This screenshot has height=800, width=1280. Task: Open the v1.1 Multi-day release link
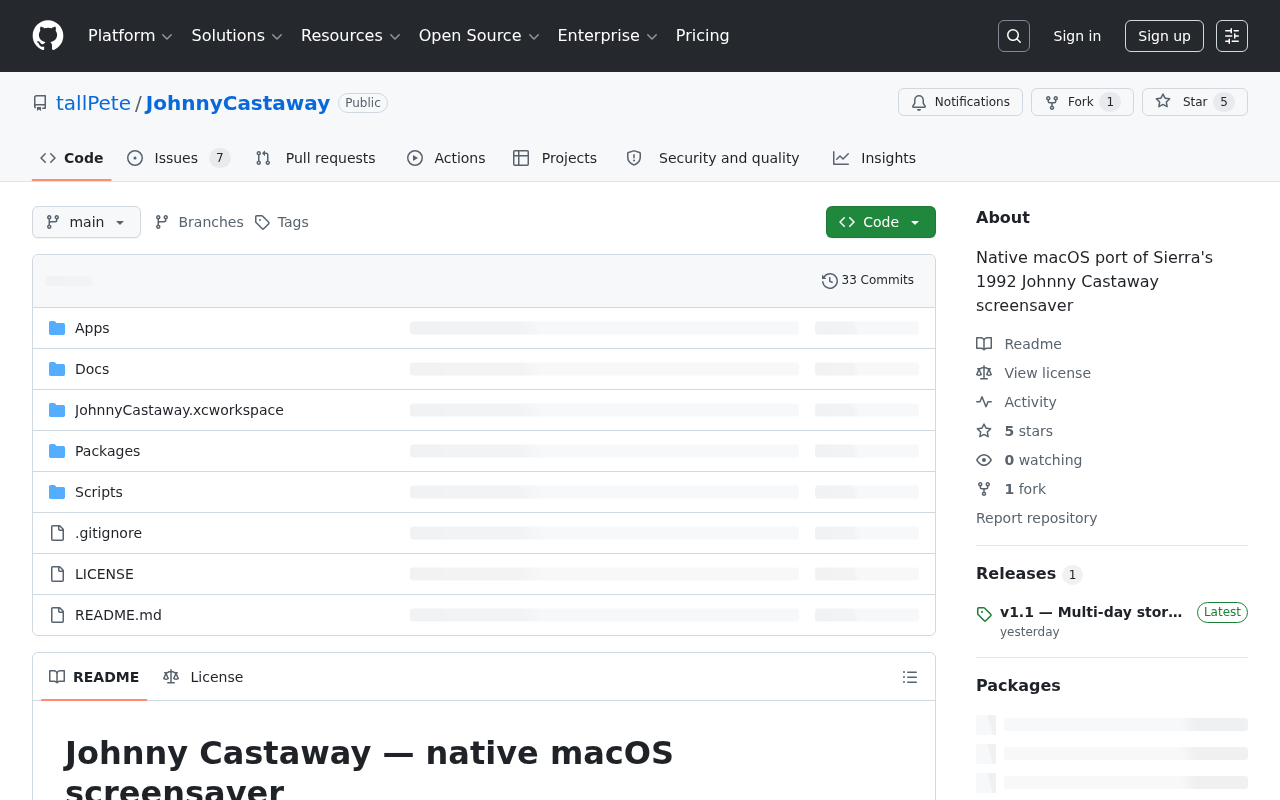1091,612
